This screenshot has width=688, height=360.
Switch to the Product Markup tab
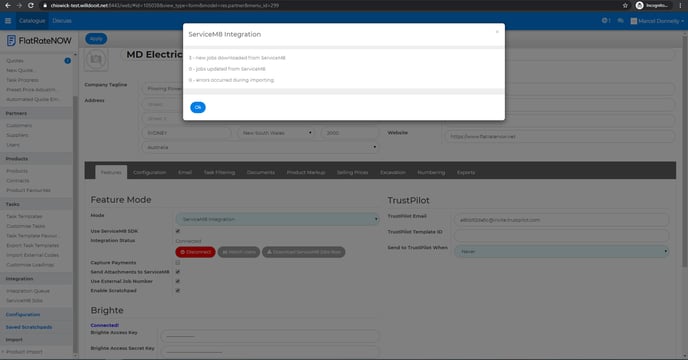[306, 172]
